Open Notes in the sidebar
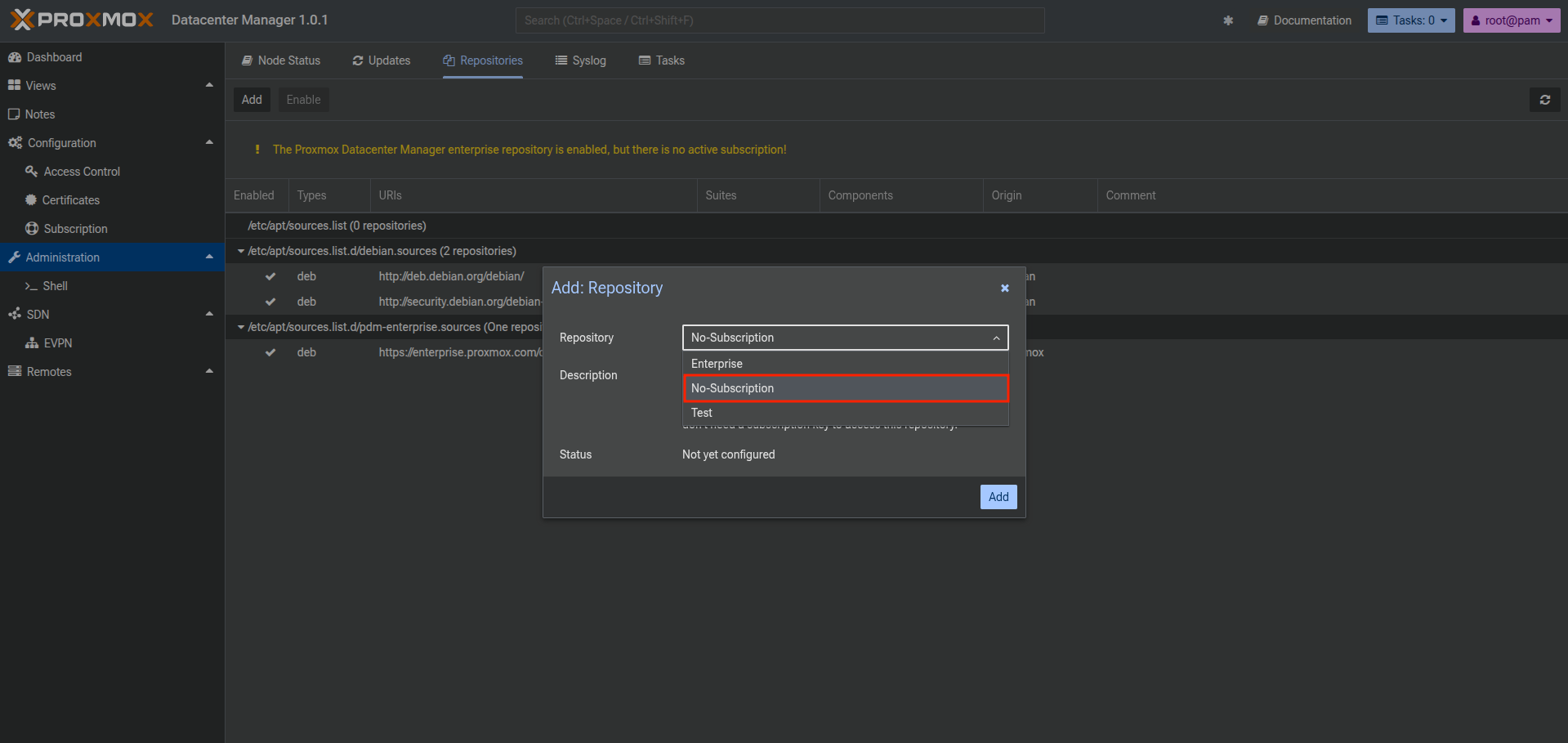 tap(112, 114)
